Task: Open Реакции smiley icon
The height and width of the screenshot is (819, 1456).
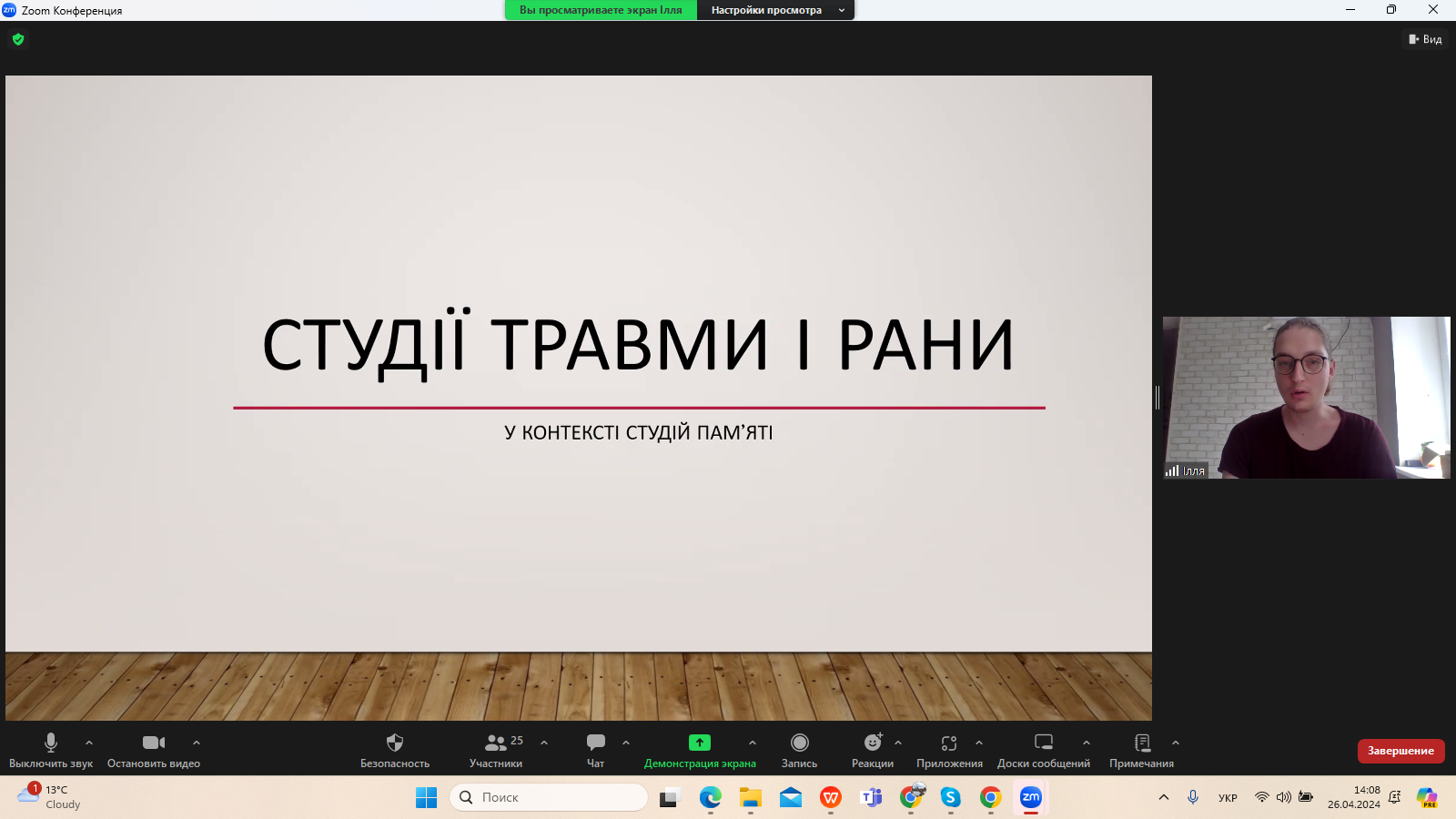Action: [872, 743]
